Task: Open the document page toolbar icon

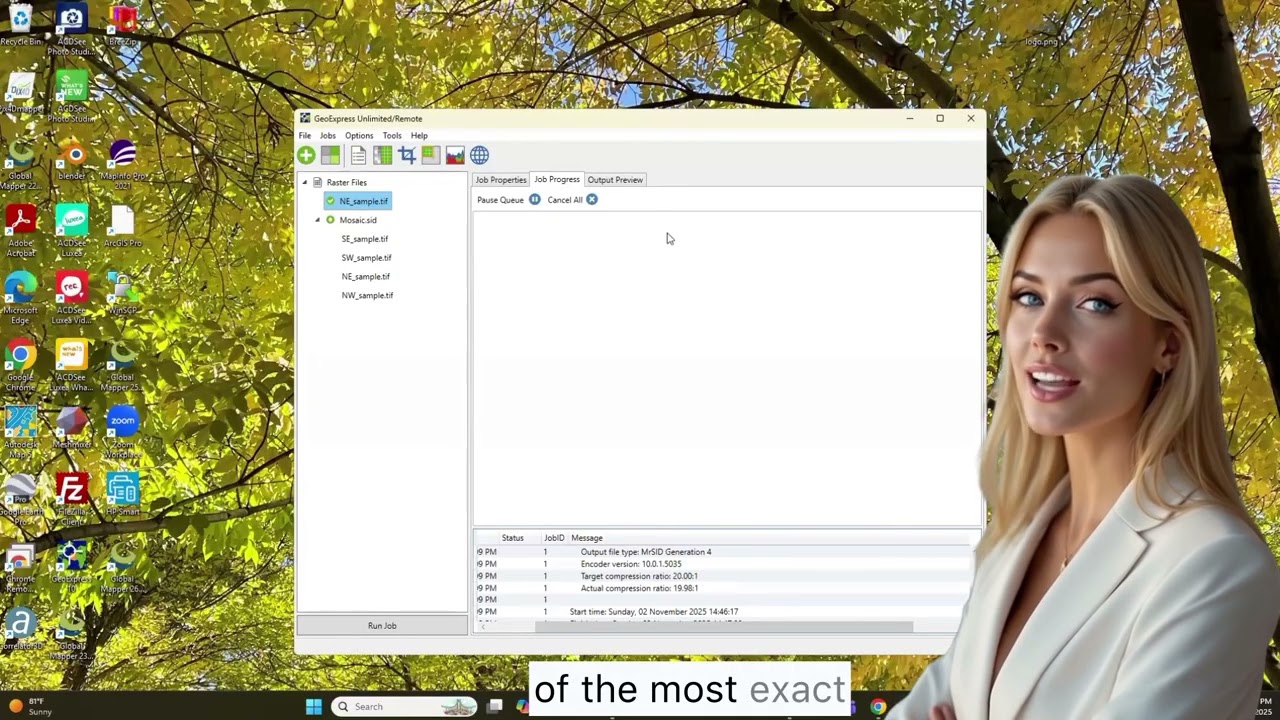Action: click(x=358, y=155)
